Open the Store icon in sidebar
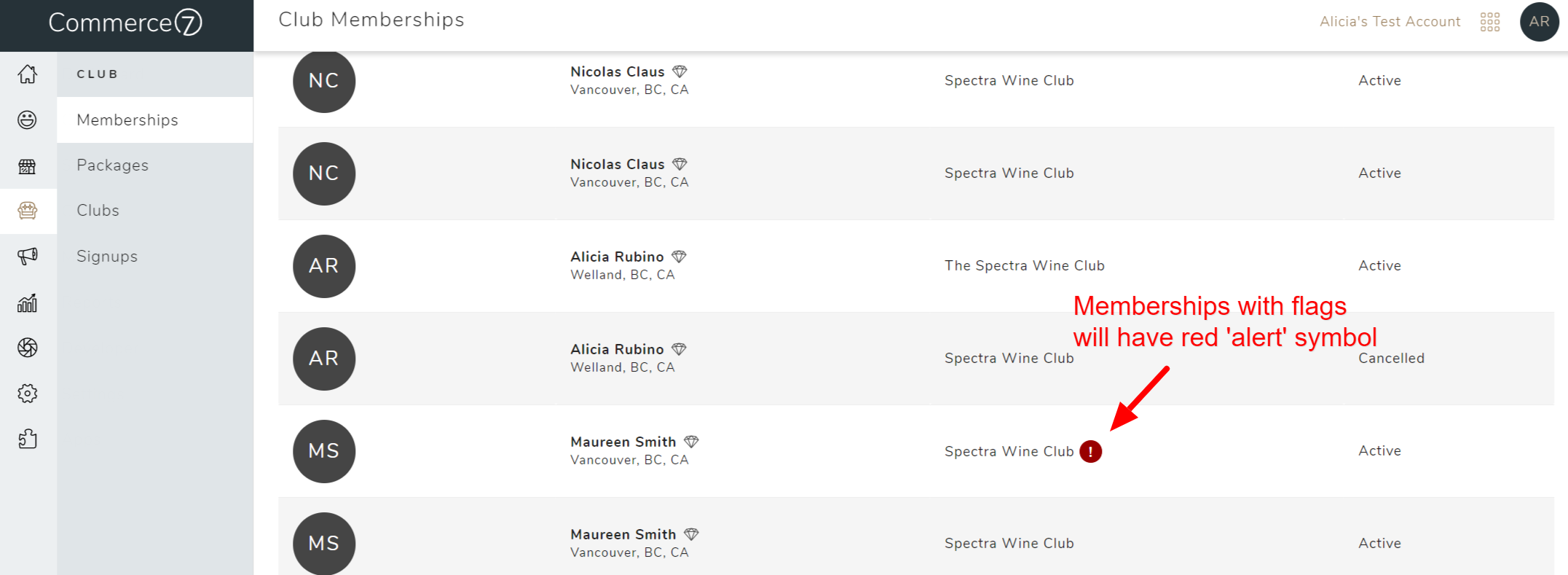 coord(28,166)
